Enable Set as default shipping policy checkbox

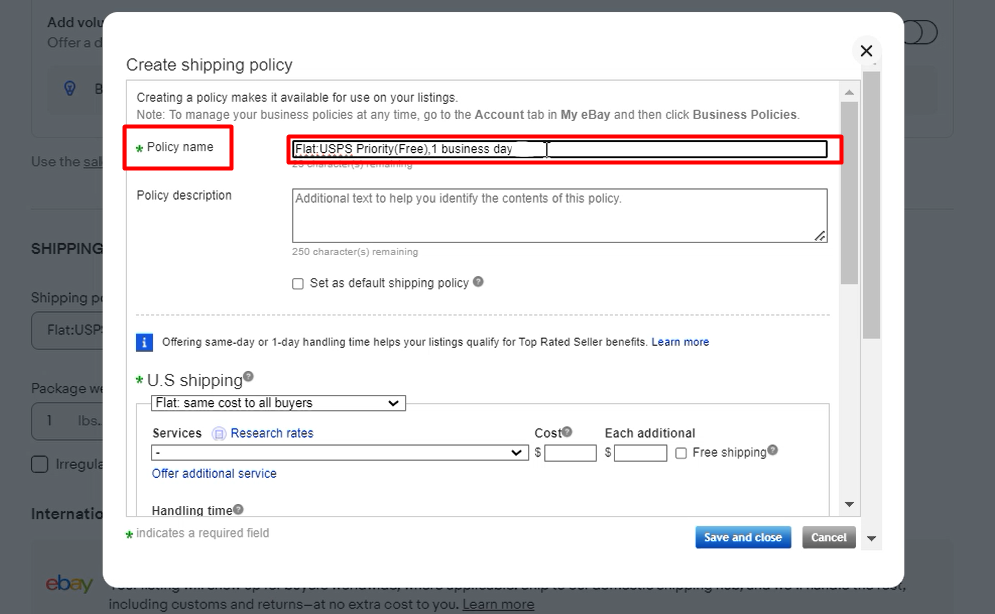298,284
